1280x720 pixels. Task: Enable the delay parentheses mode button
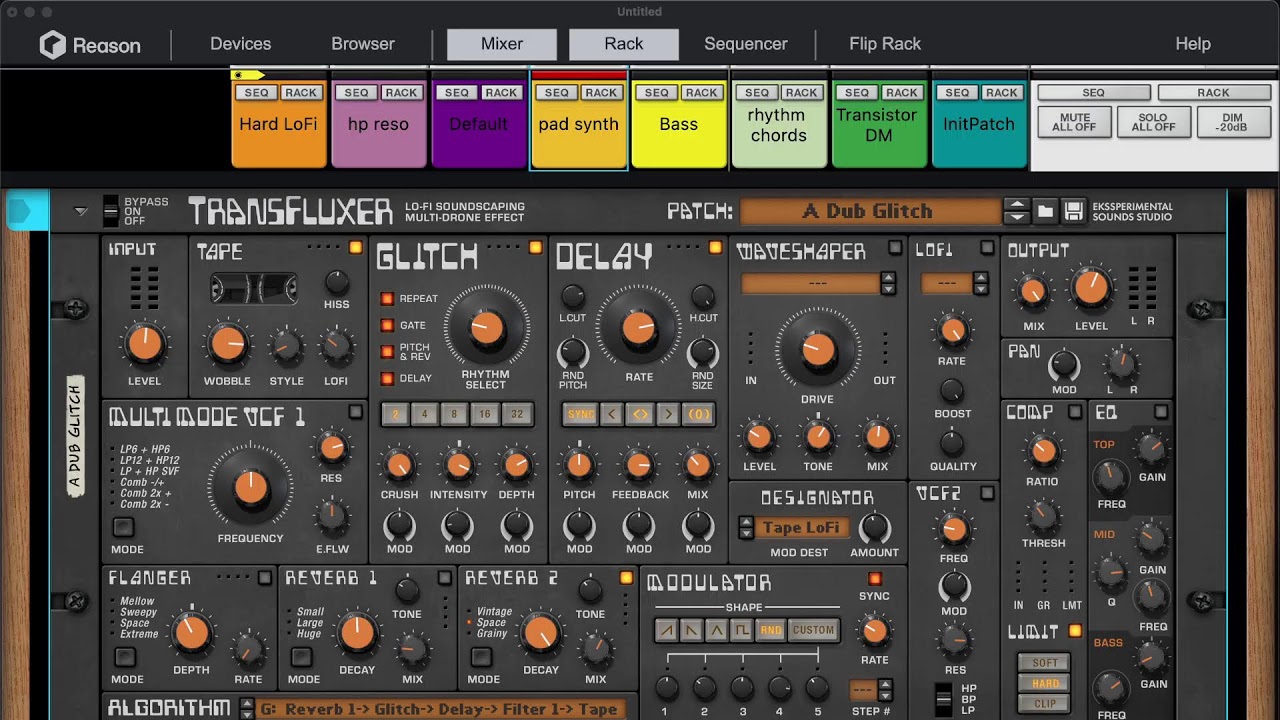pyautogui.click(x=698, y=414)
